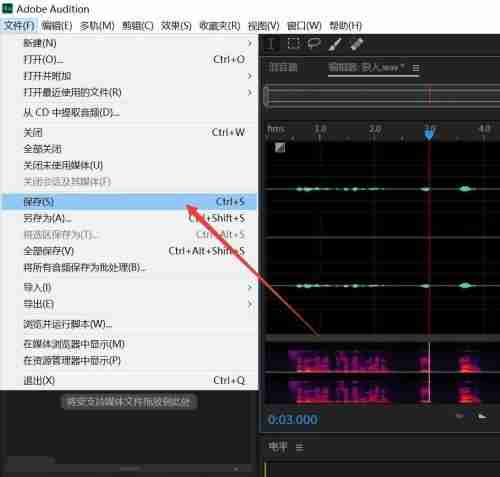Viewport: 500px width, 477px height.
Task: Click the spectral frequency display
Action: tap(383, 374)
